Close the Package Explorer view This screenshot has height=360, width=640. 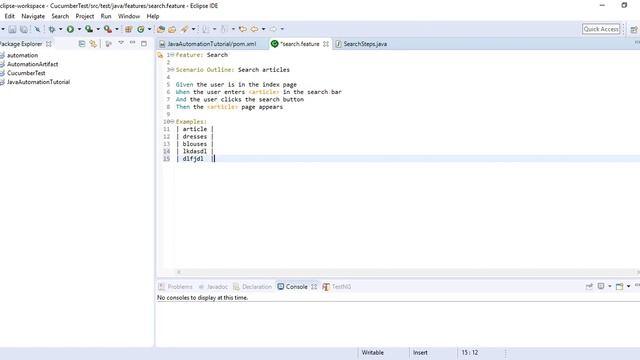(x=49, y=44)
